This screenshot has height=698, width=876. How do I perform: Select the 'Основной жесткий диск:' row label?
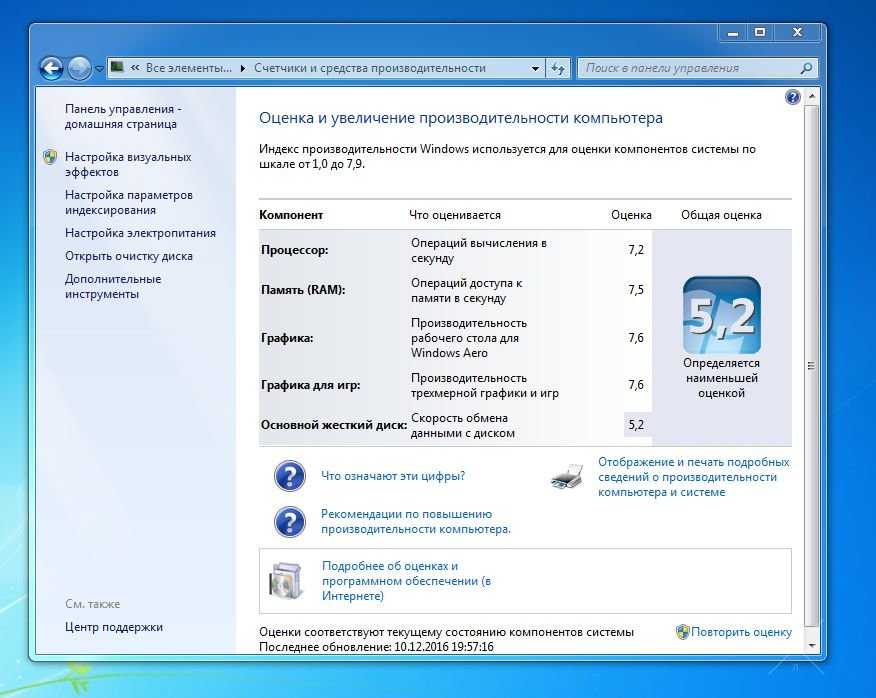(334, 425)
